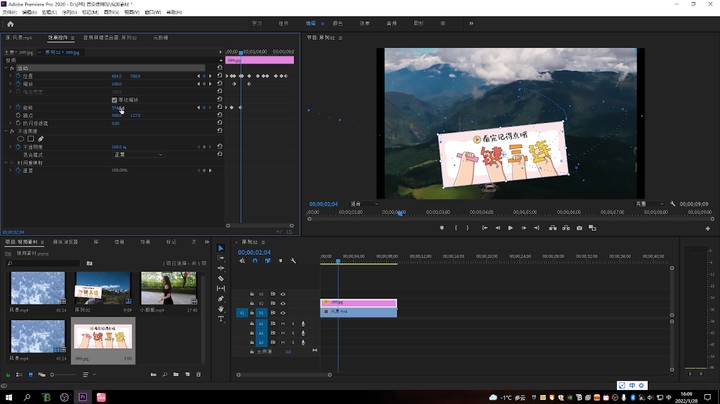Open the Program Monitor button editor plus
720x404 pixels.
708,228
